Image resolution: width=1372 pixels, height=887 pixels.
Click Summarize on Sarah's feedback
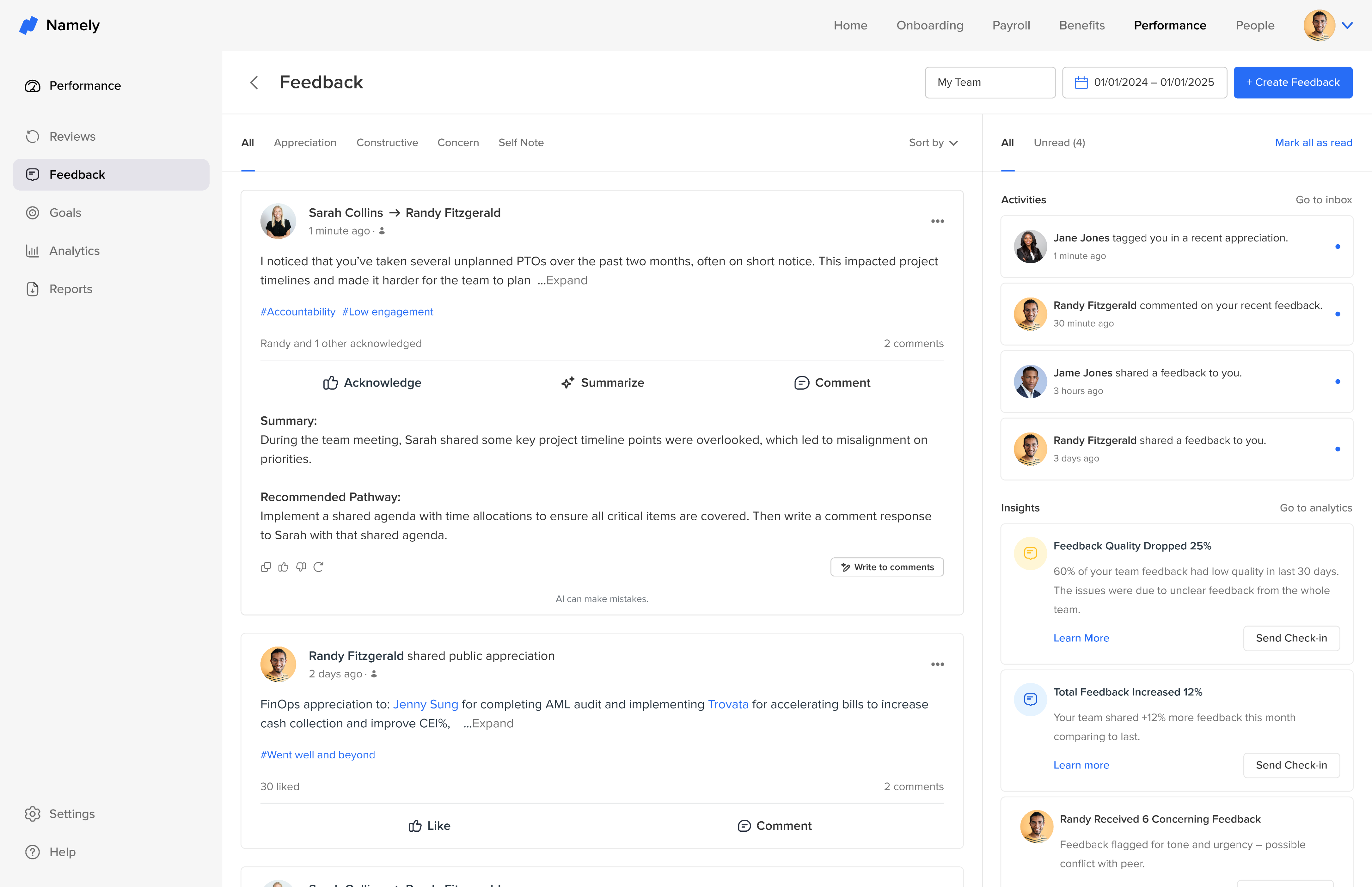point(603,383)
